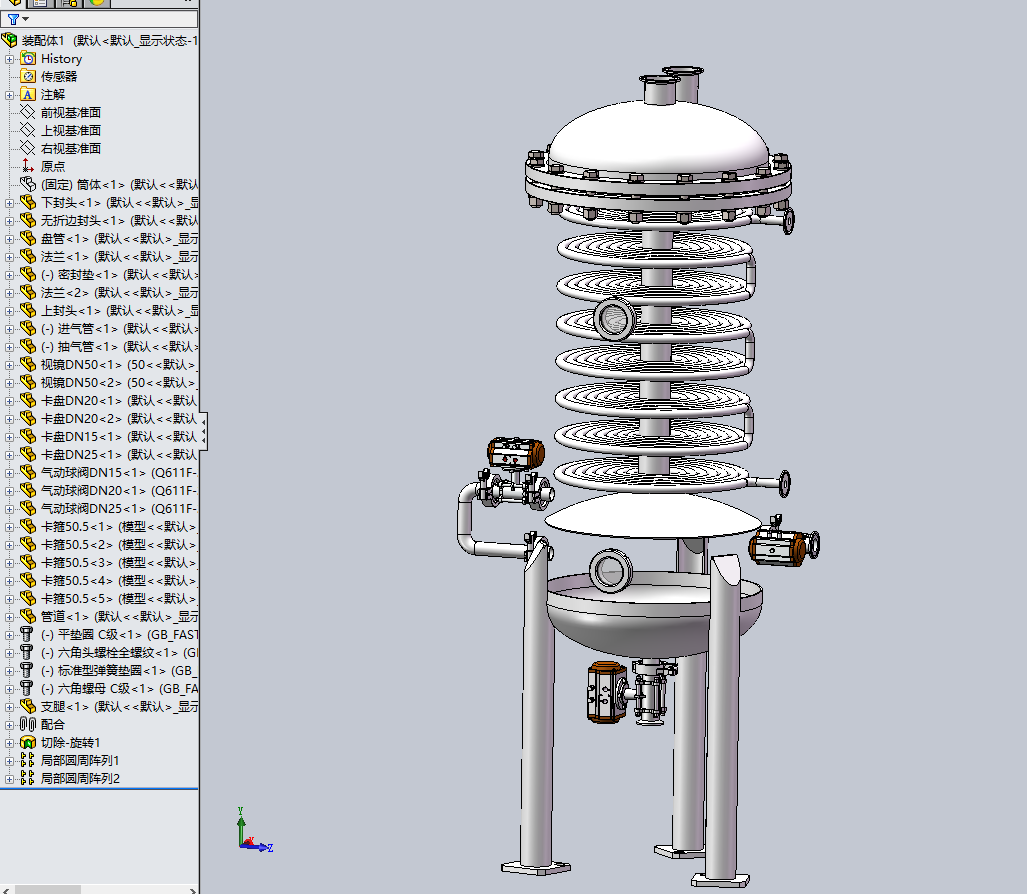This screenshot has width=1027, height=894.
Task: Click the 局部圆周阵列2 pattern icon
Action: click(28, 778)
